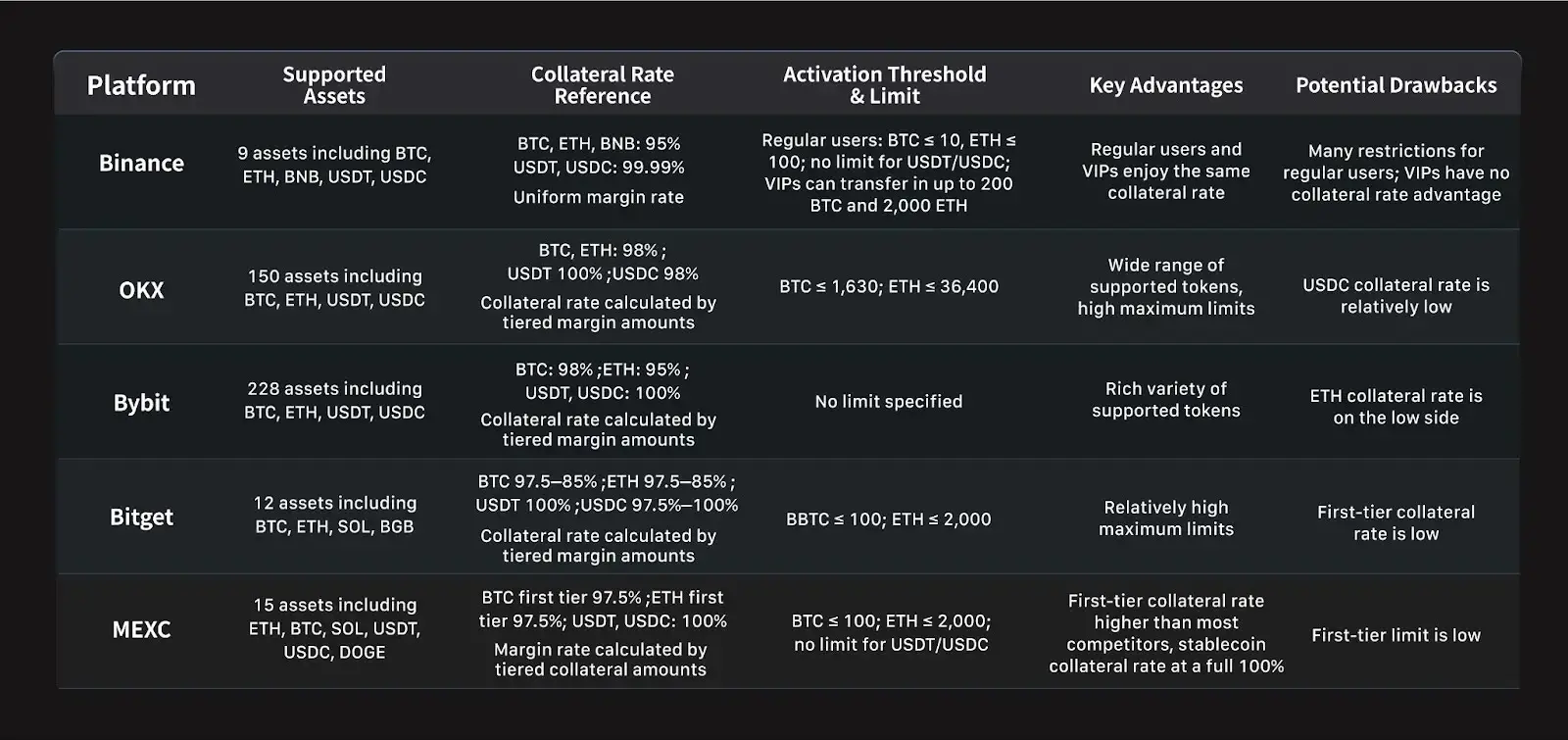This screenshot has height=740, width=1568.
Task: Select MEXC's "First-tier limit is low" cell
Action: click(x=1396, y=635)
